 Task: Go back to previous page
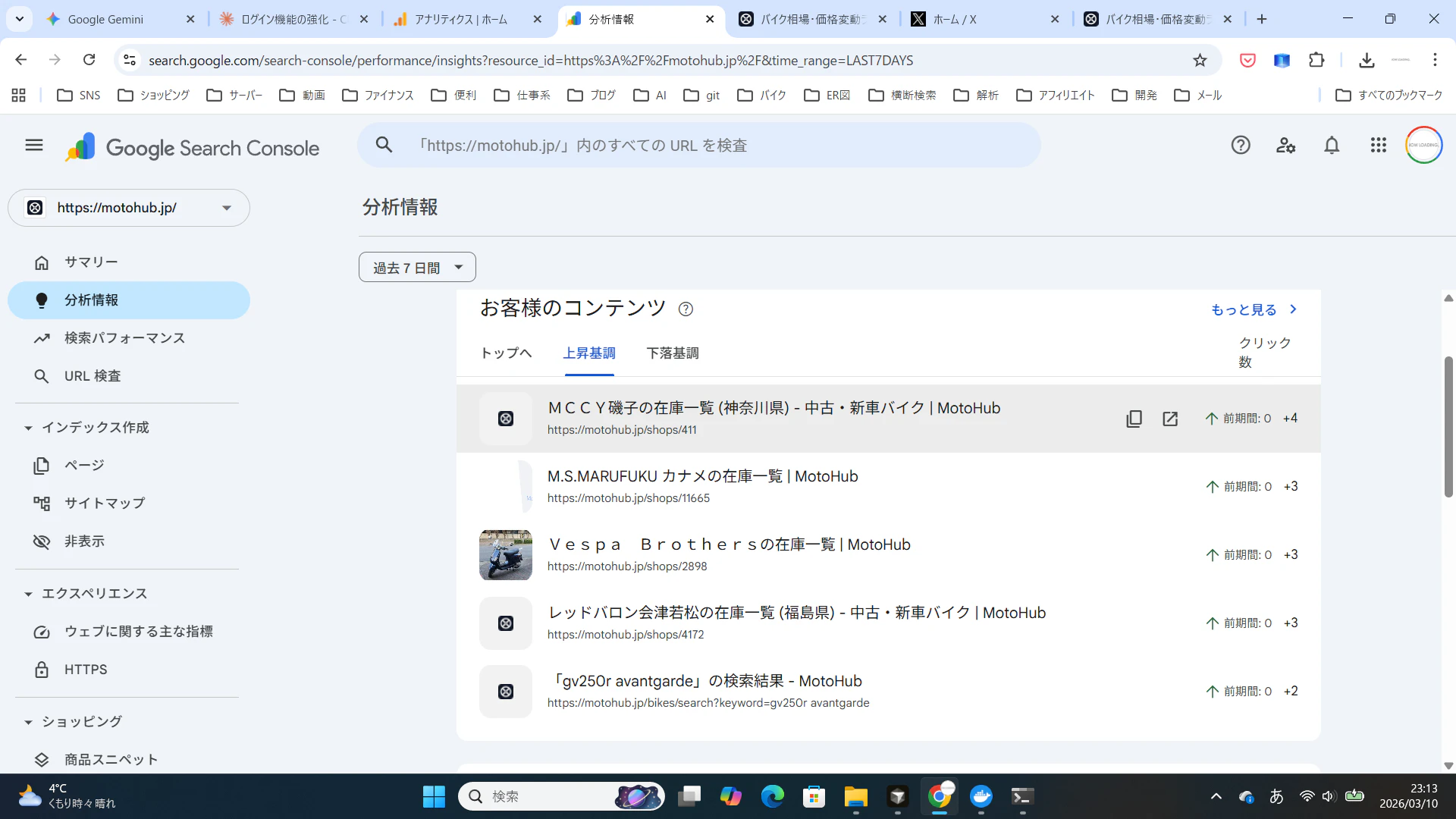(21, 60)
